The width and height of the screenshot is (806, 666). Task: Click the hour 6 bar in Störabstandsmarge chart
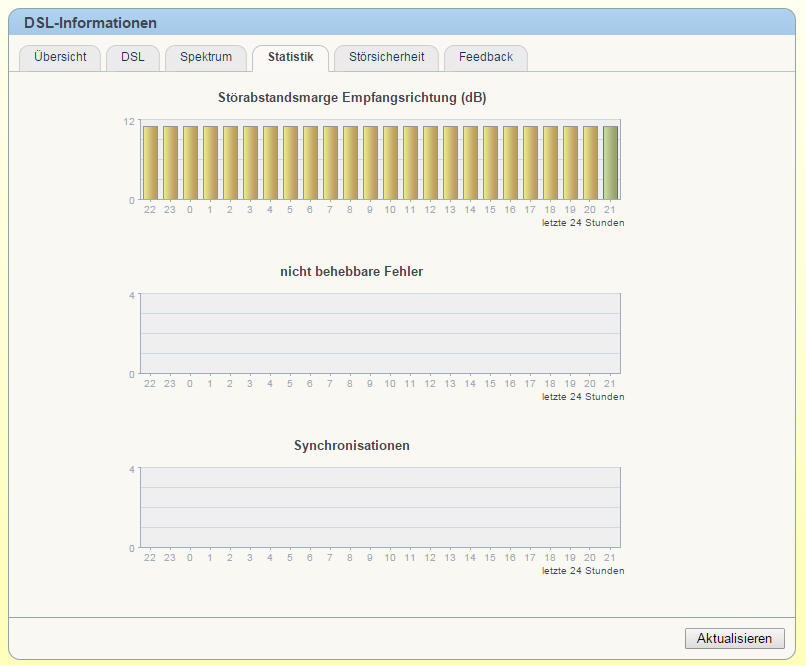[x=310, y=163]
